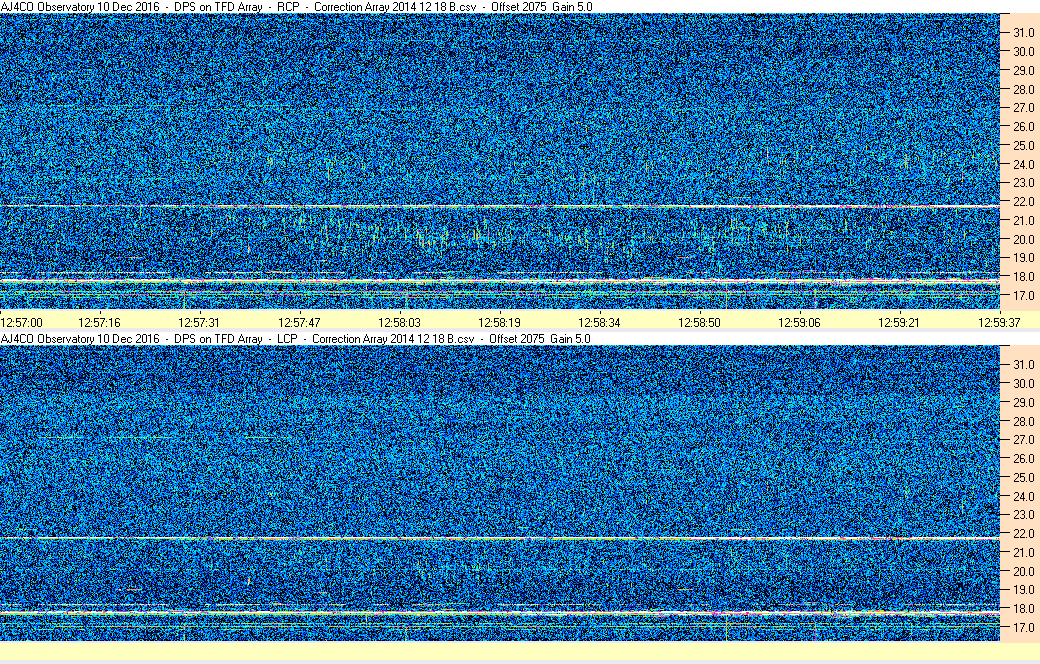Click the 12:57:16 time label
Screen dimensions: 1040x664
click(99, 323)
